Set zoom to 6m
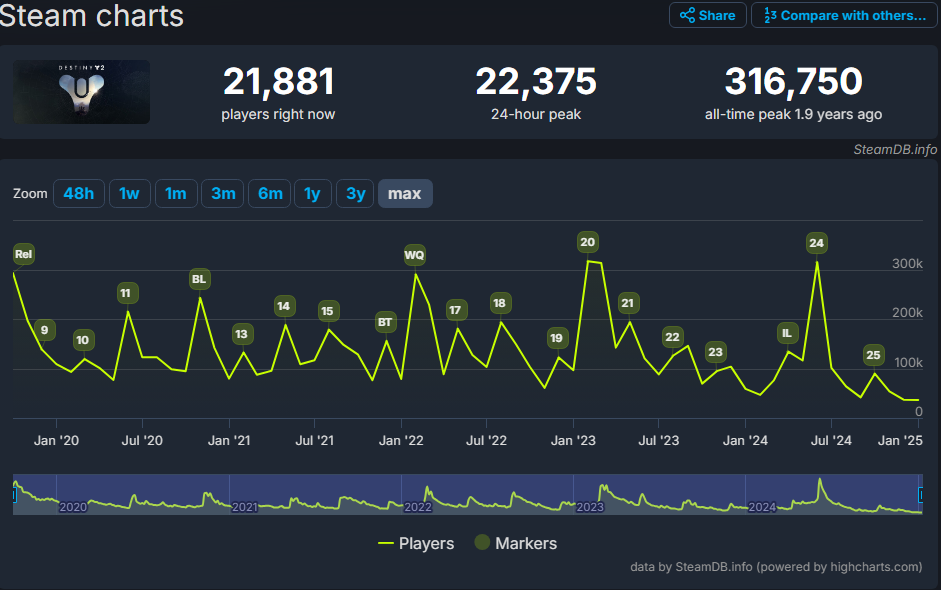 click(x=270, y=194)
